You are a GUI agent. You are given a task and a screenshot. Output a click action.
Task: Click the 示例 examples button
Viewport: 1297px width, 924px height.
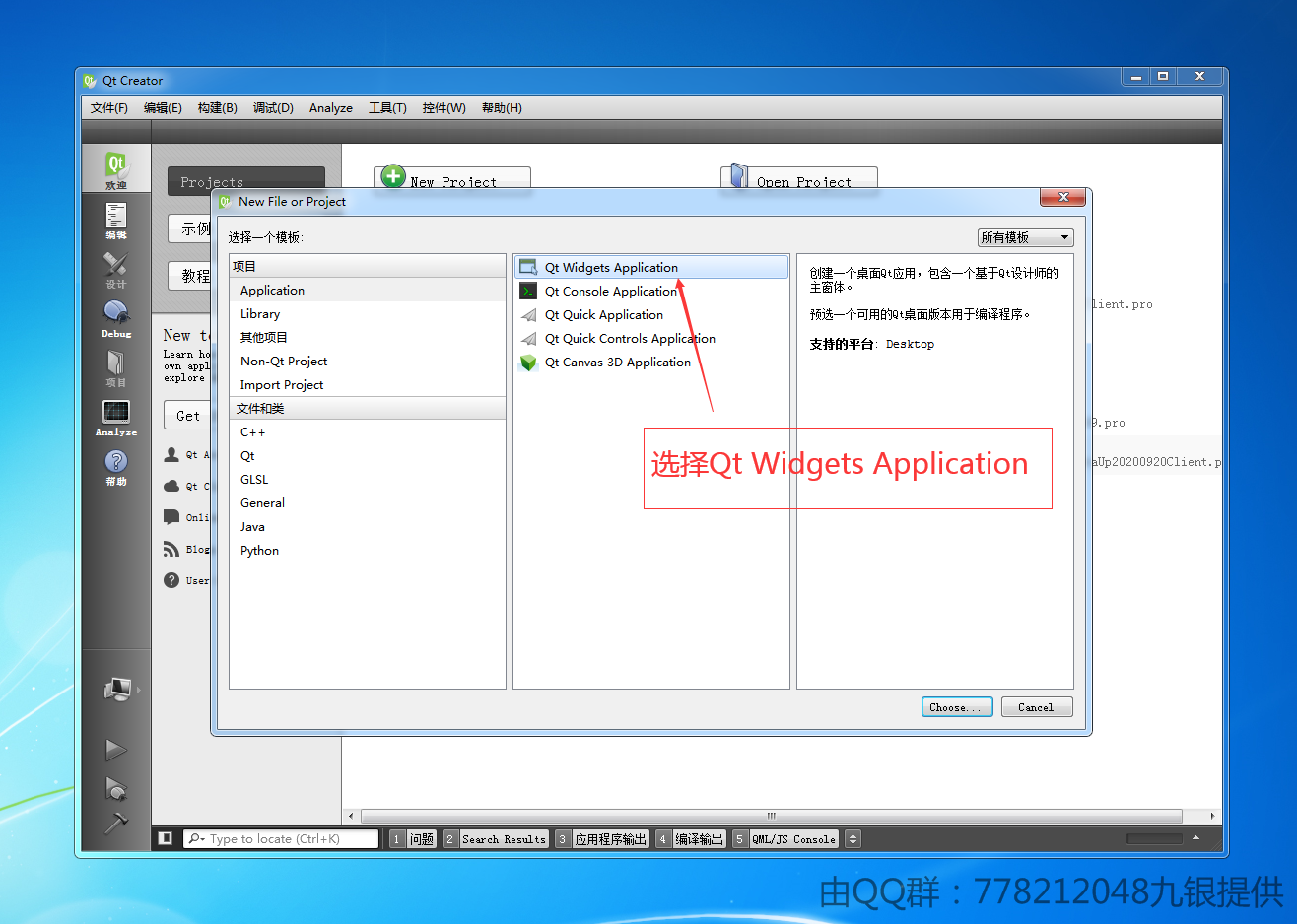pos(189,229)
